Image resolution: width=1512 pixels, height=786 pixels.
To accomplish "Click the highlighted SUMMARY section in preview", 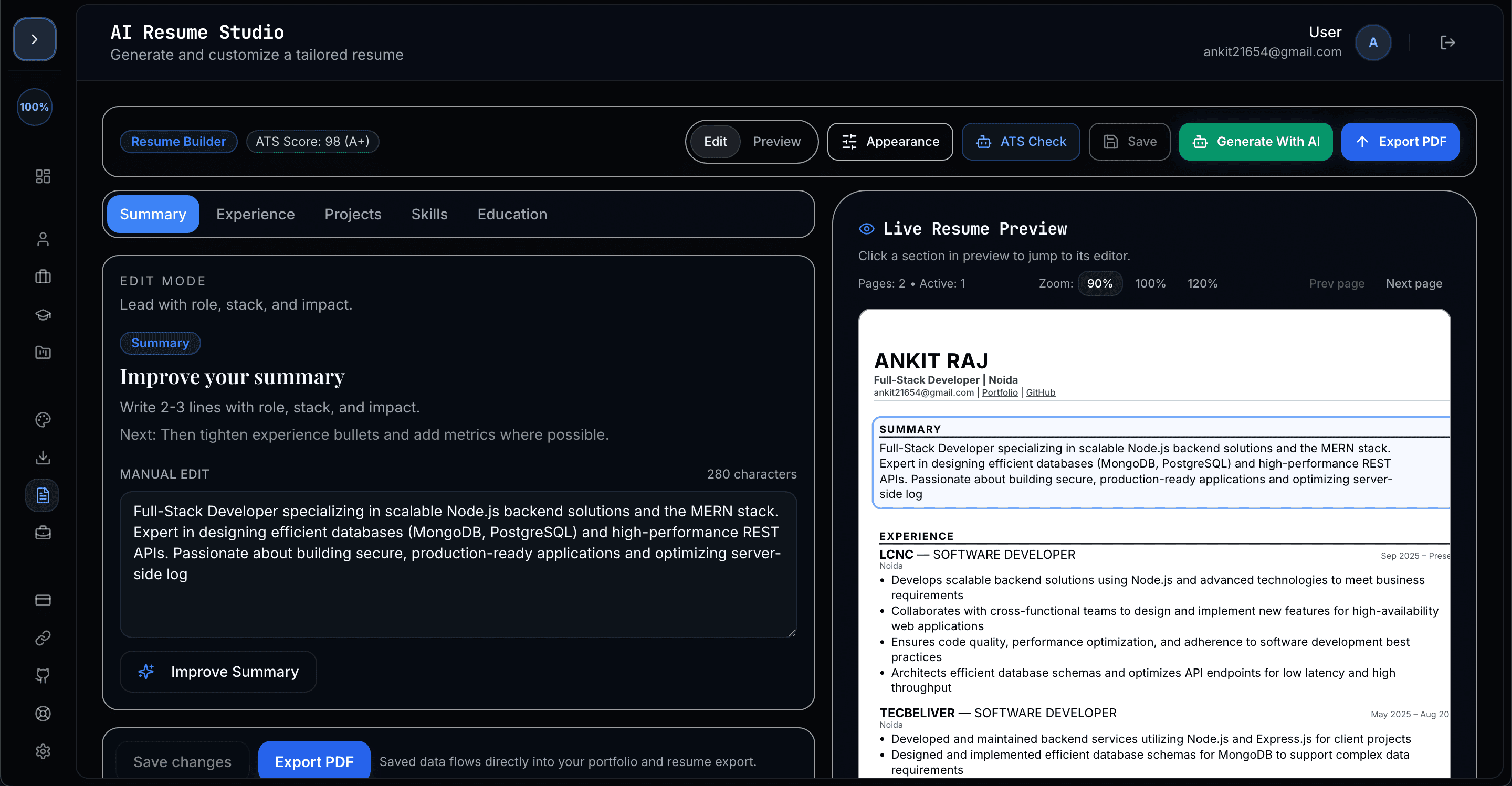I will click(1162, 462).
